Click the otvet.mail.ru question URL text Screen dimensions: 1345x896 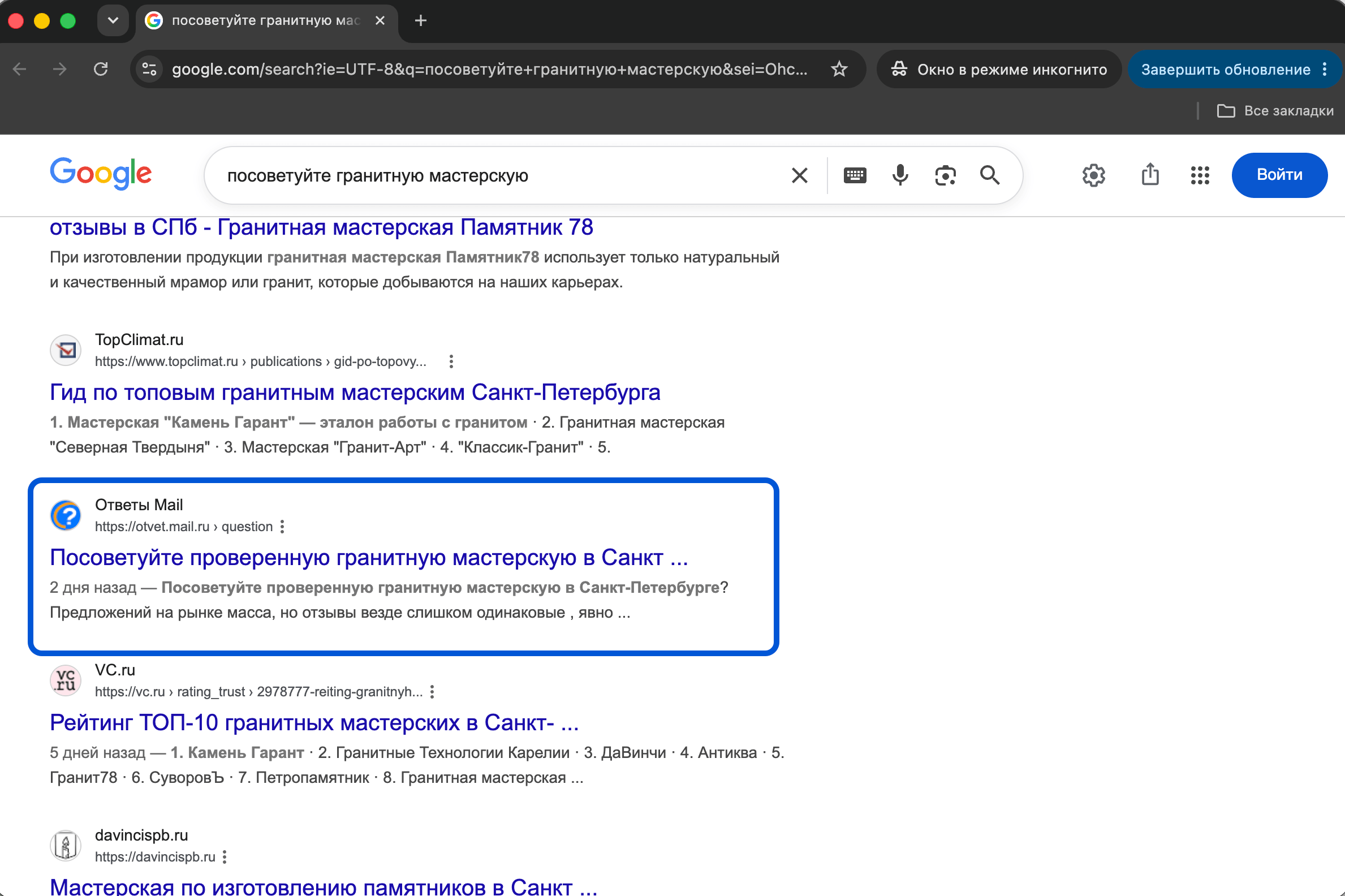coord(183,526)
